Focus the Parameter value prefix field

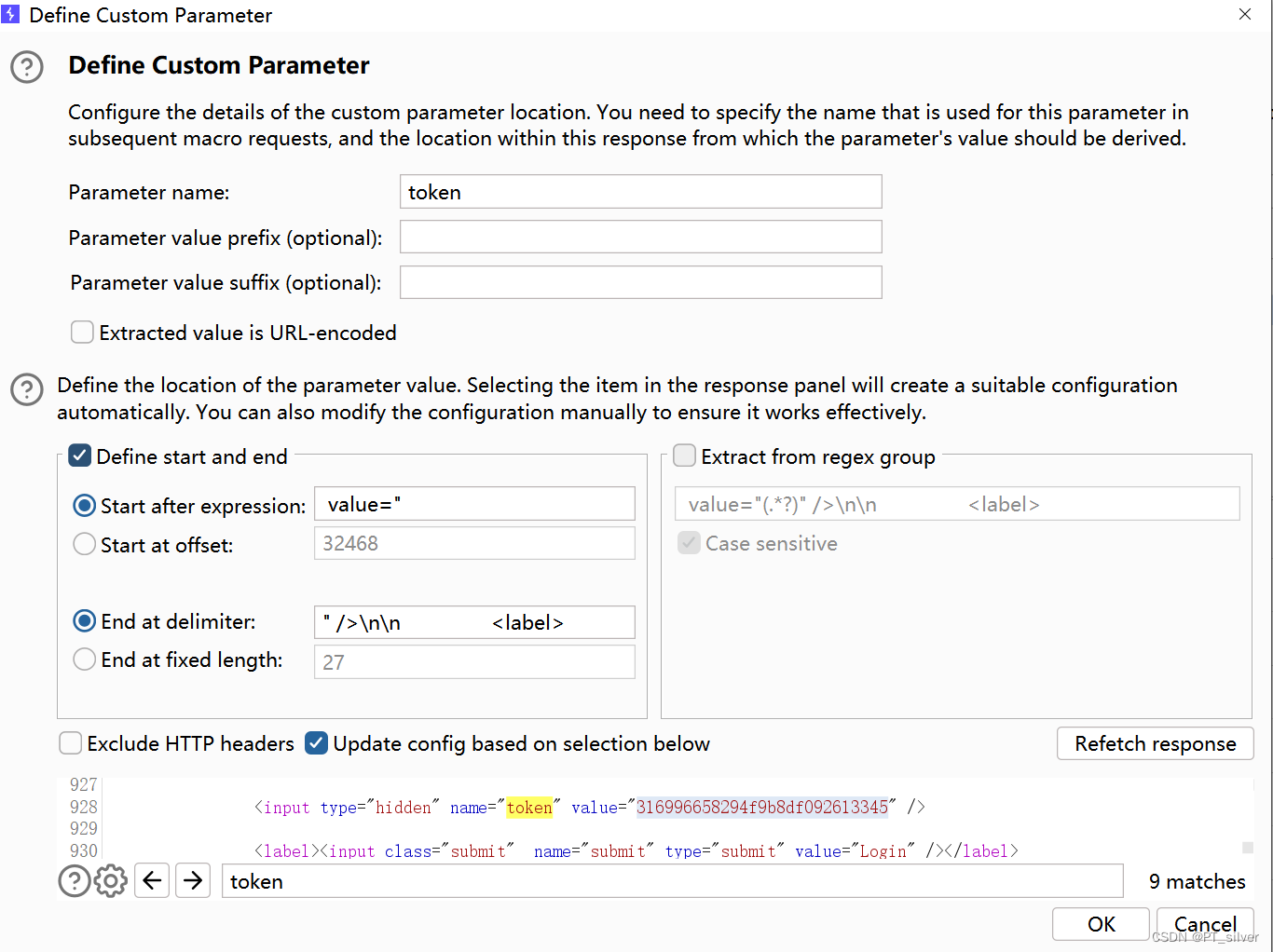(641, 237)
